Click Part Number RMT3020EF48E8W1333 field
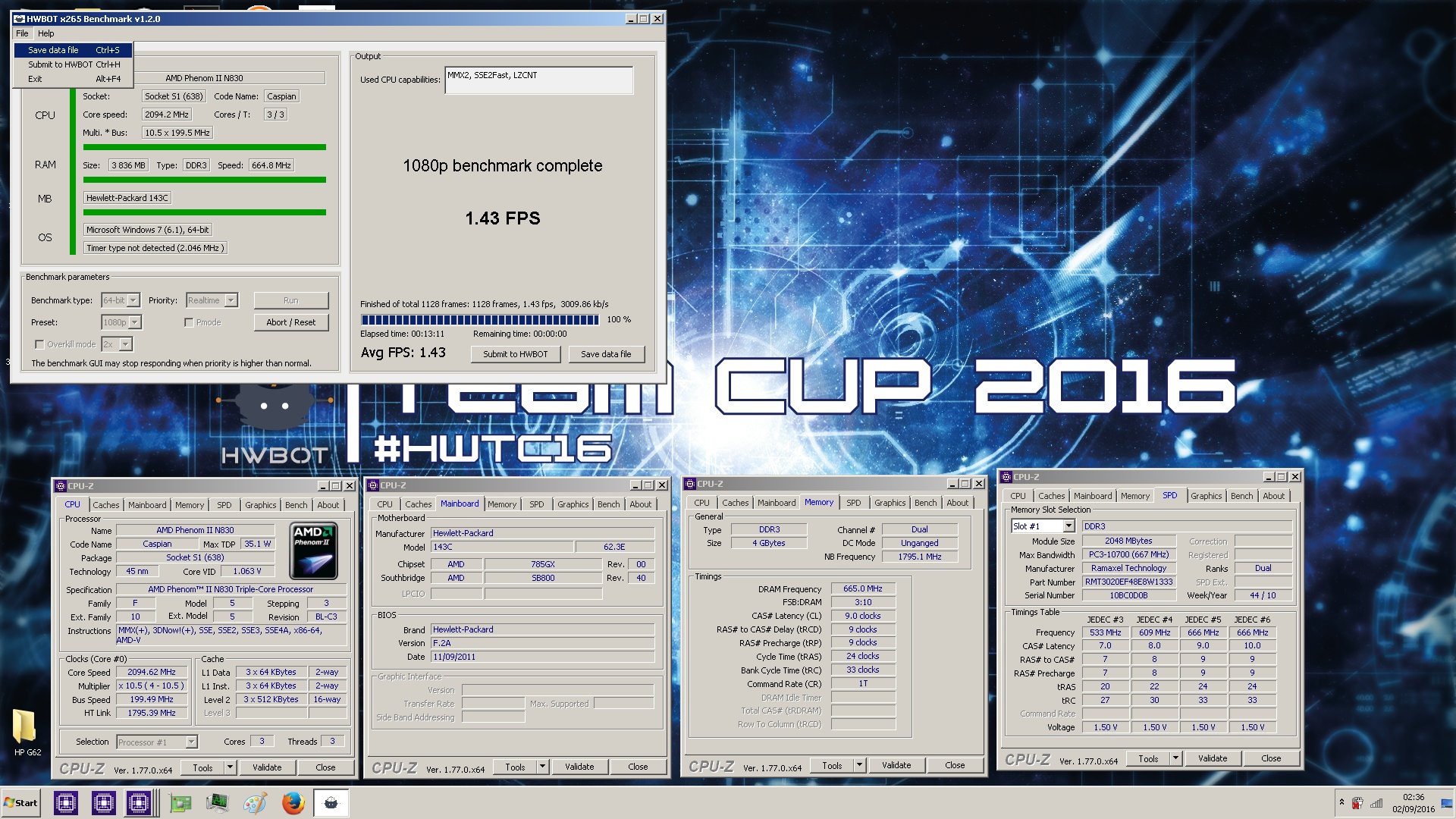Viewport: 1456px width, 819px height. point(1128,582)
